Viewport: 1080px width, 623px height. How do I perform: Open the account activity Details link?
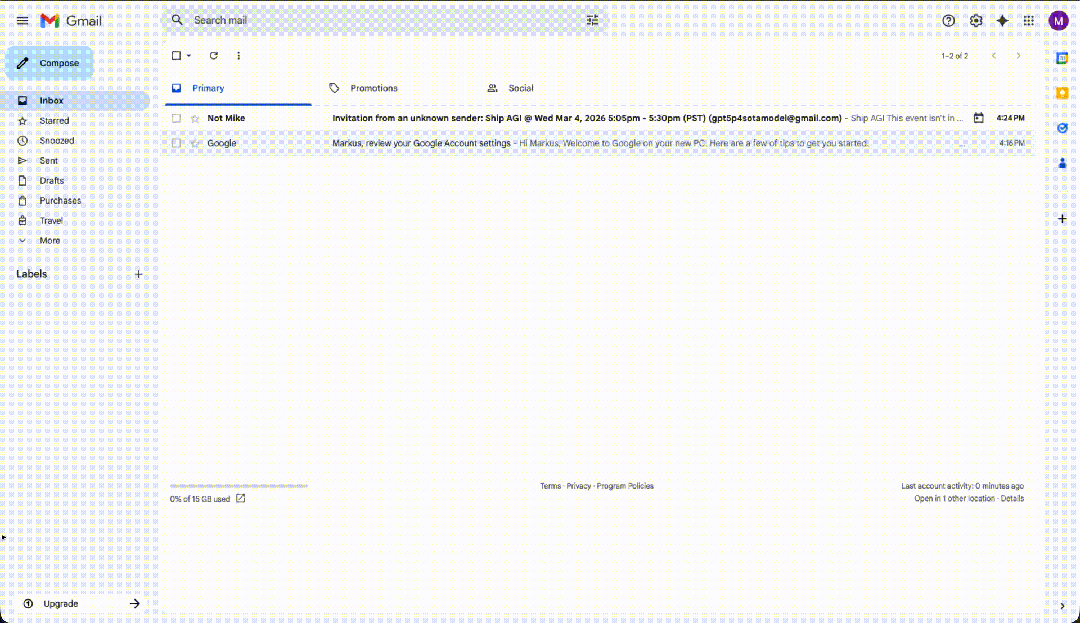coord(1012,498)
